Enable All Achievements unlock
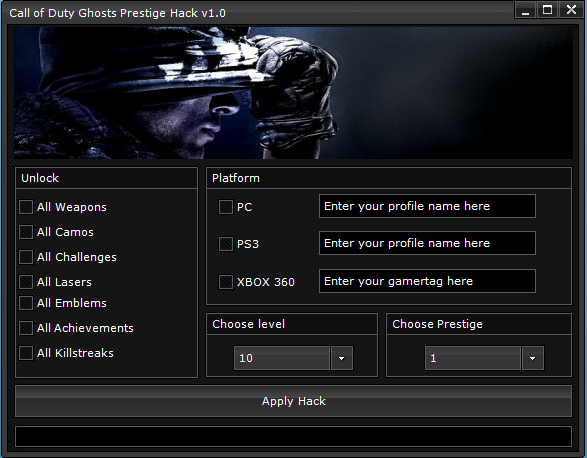 click(26, 328)
